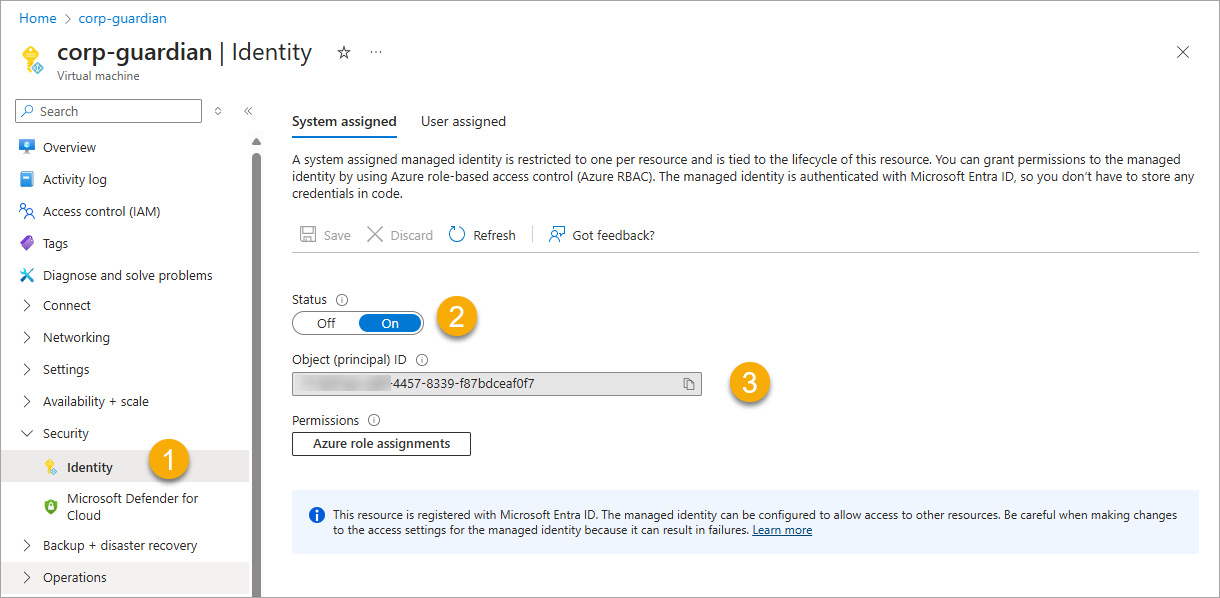Follow the Learn more link

pos(781,530)
